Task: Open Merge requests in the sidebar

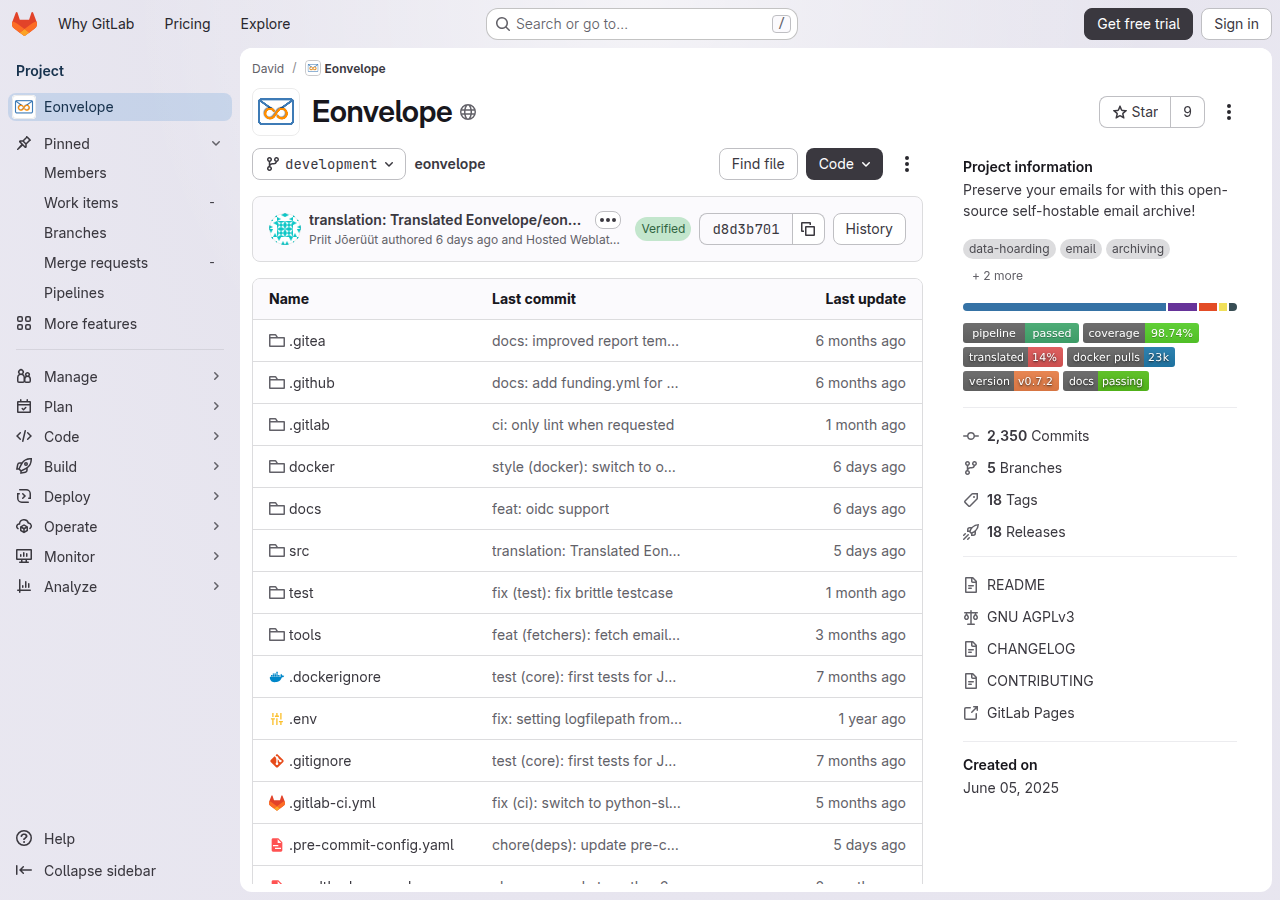Action: coord(96,263)
